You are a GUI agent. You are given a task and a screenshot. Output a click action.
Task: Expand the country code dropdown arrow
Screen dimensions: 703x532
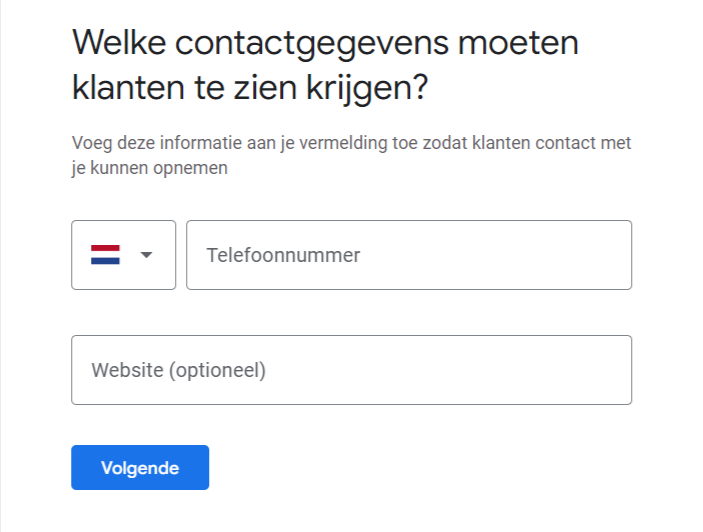click(x=146, y=255)
